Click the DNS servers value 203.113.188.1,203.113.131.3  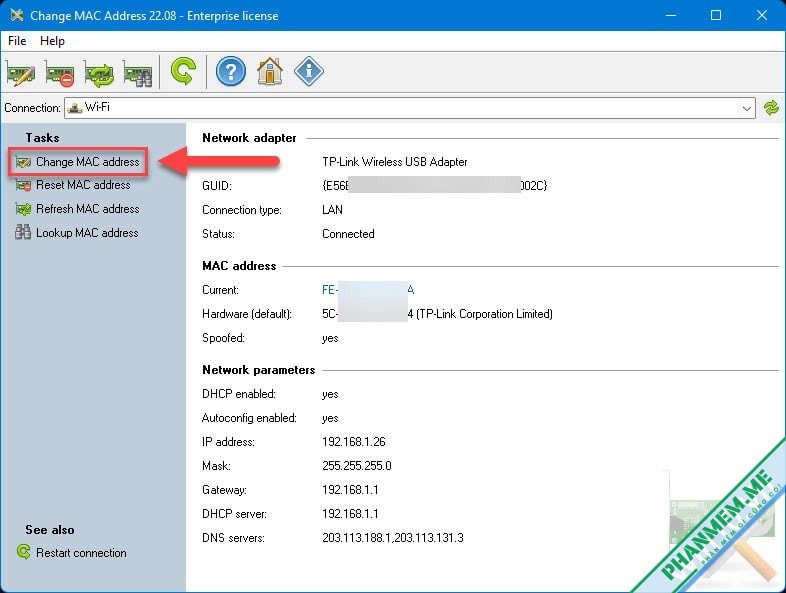392,538
